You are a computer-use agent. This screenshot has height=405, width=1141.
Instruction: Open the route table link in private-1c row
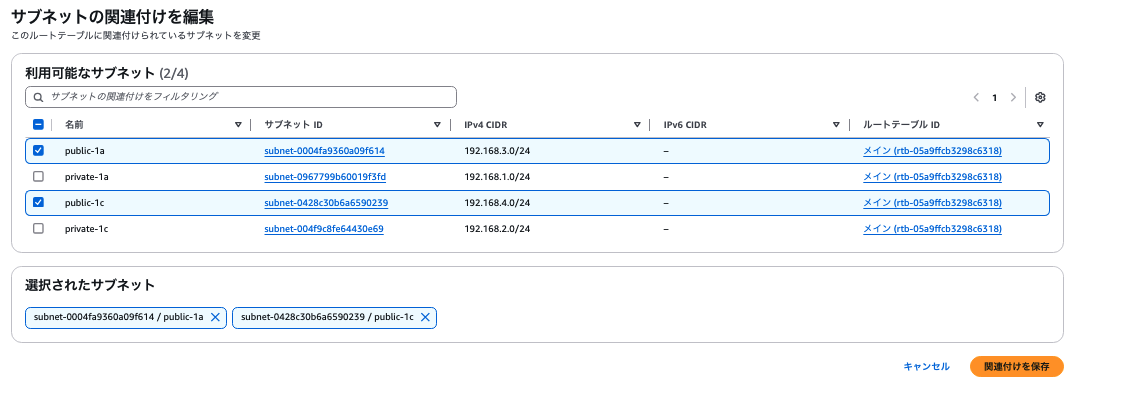point(932,229)
